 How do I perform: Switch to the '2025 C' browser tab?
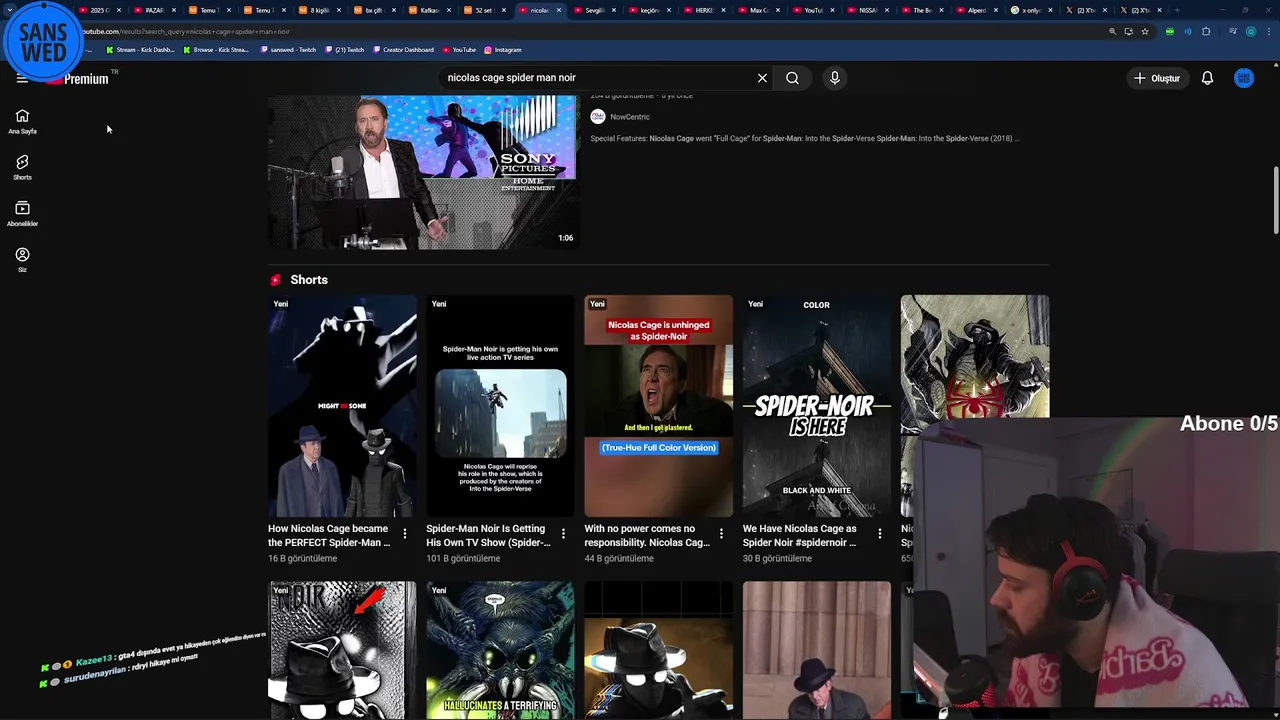click(99, 10)
